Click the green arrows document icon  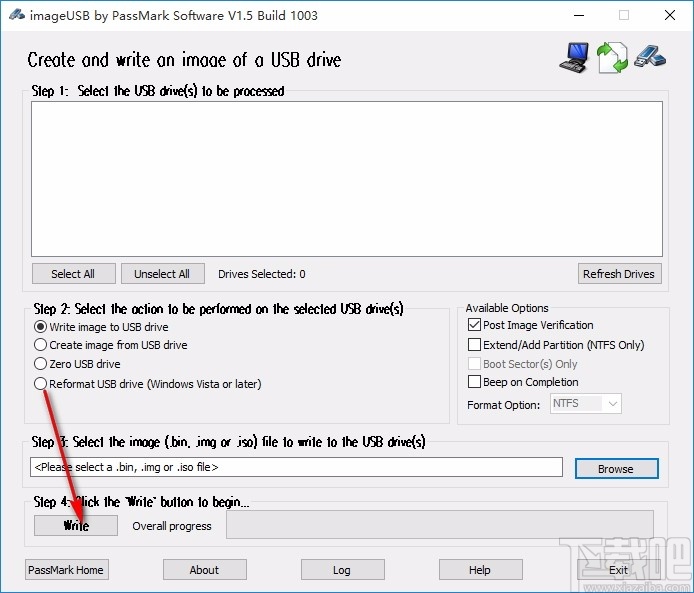(x=612, y=58)
